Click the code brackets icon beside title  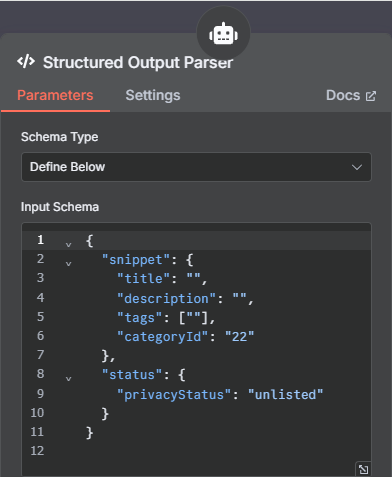(26, 62)
